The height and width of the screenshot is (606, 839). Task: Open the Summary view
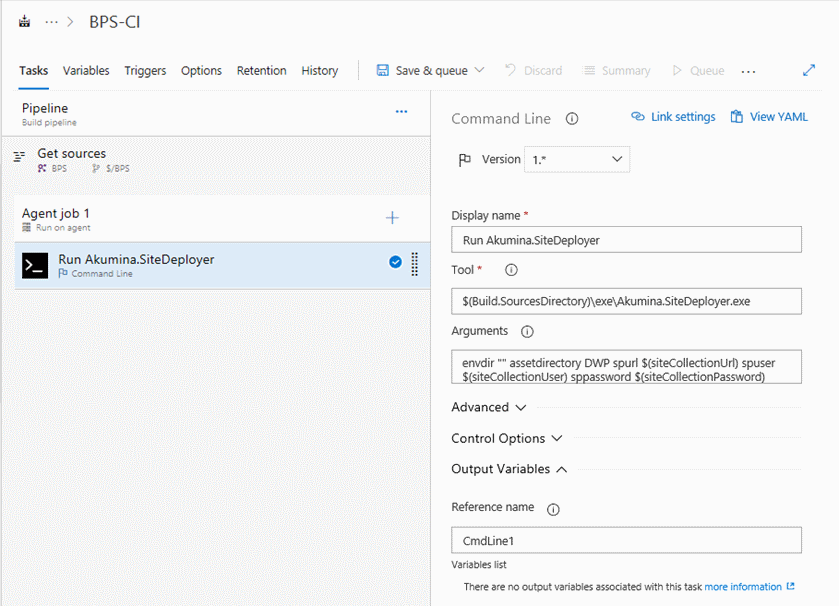(x=616, y=71)
